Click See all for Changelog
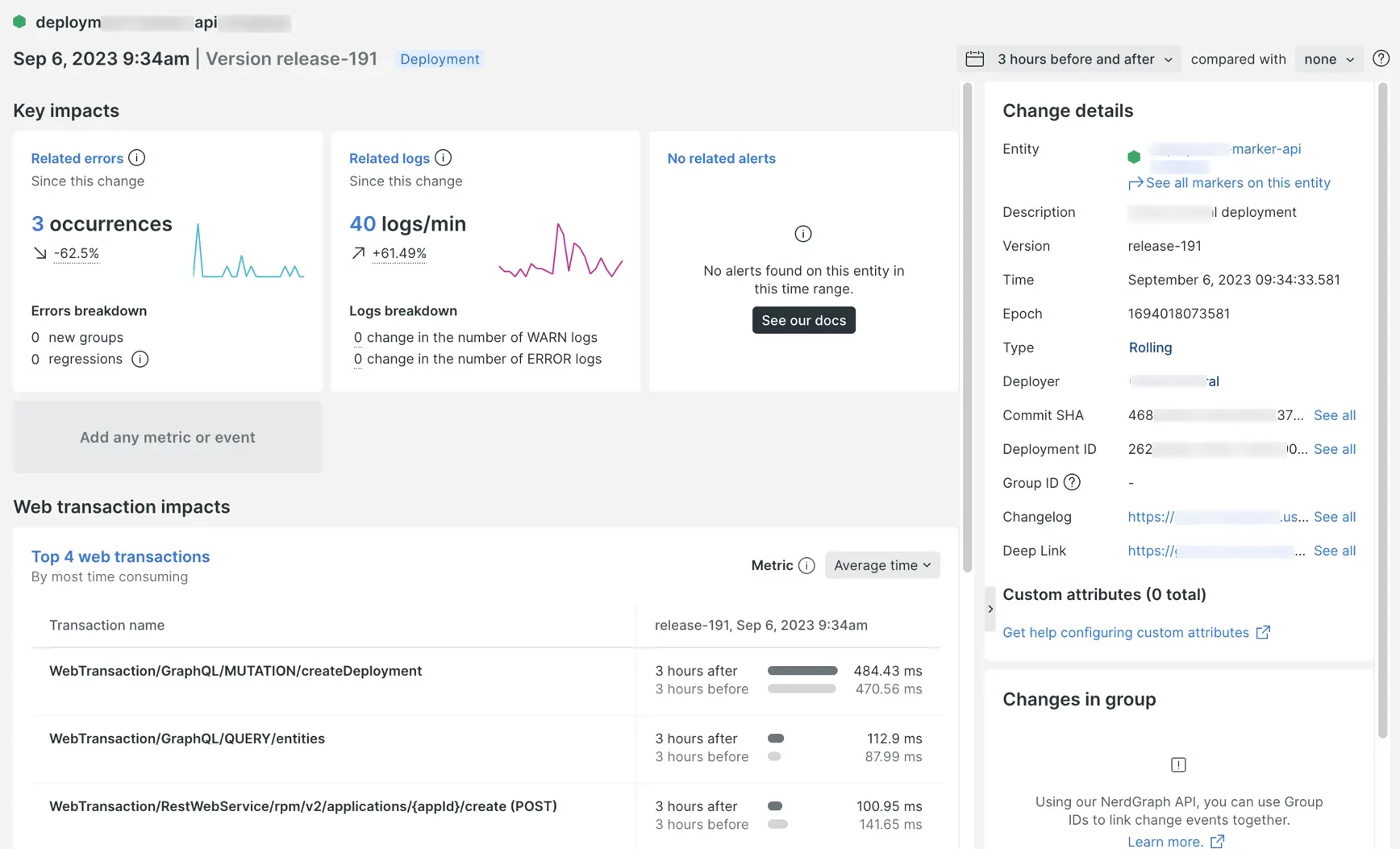 click(1335, 517)
